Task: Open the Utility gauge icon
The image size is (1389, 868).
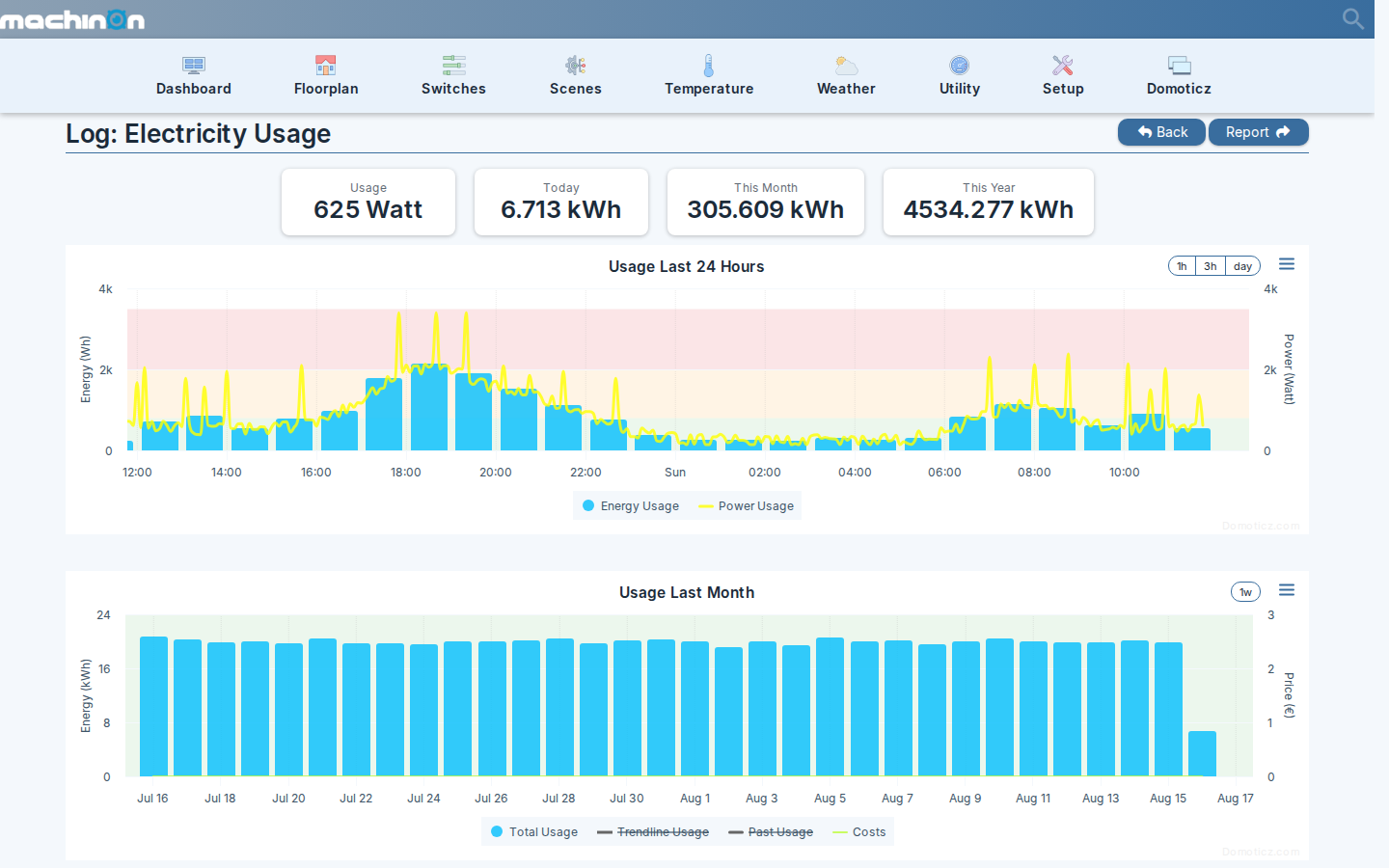Action: click(x=960, y=66)
